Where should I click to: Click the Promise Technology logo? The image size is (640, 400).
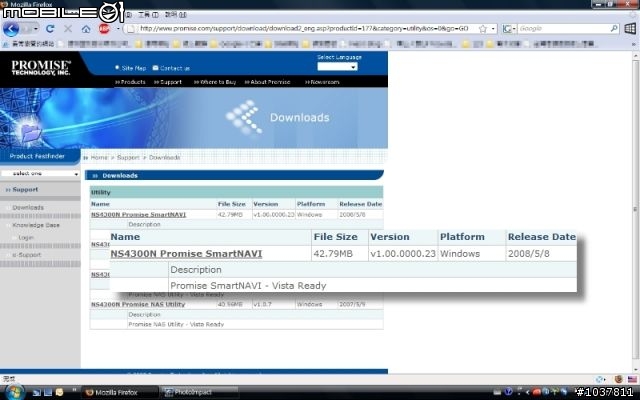(x=41, y=68)
